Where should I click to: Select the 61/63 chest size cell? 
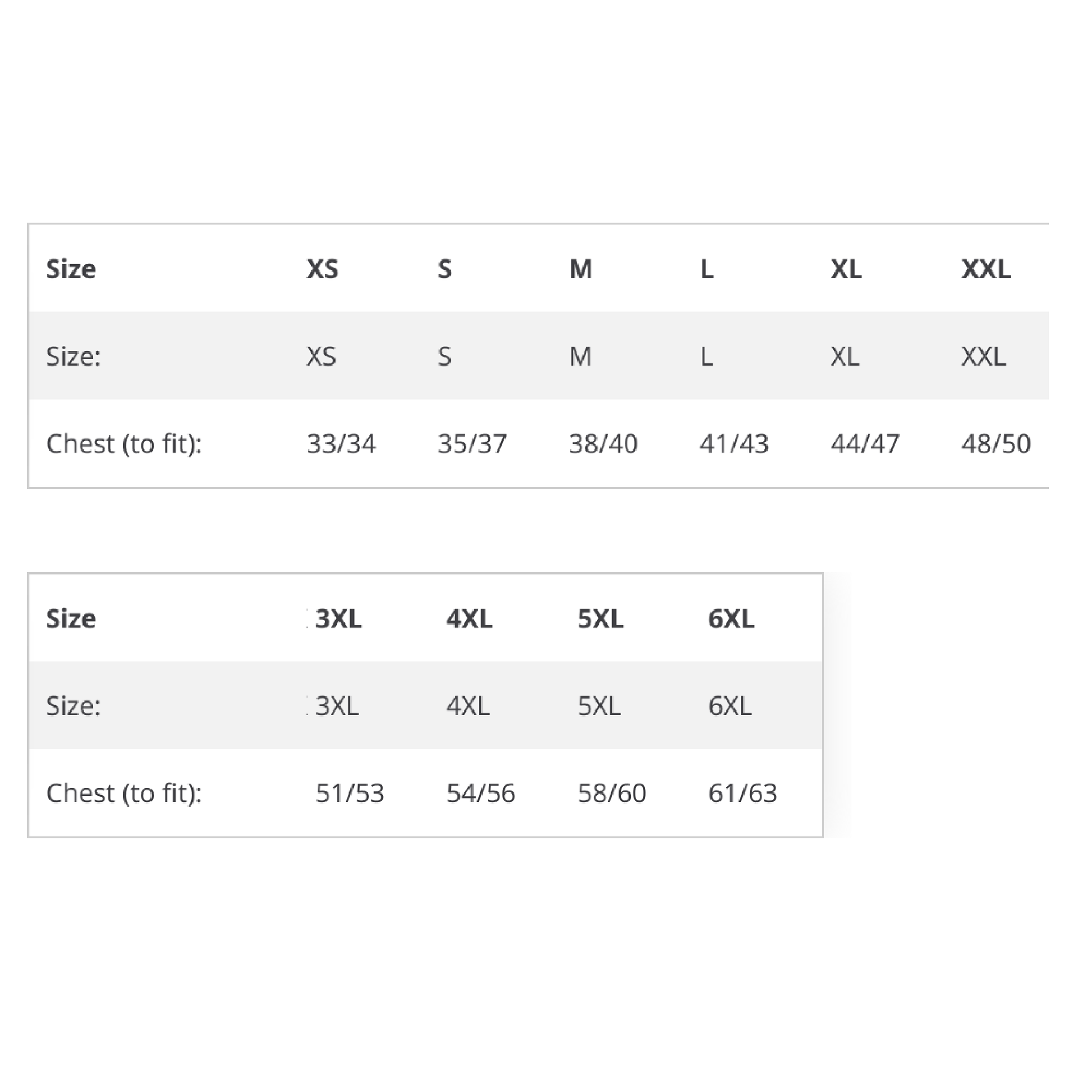pyautogui.click(x=743, y=793)
